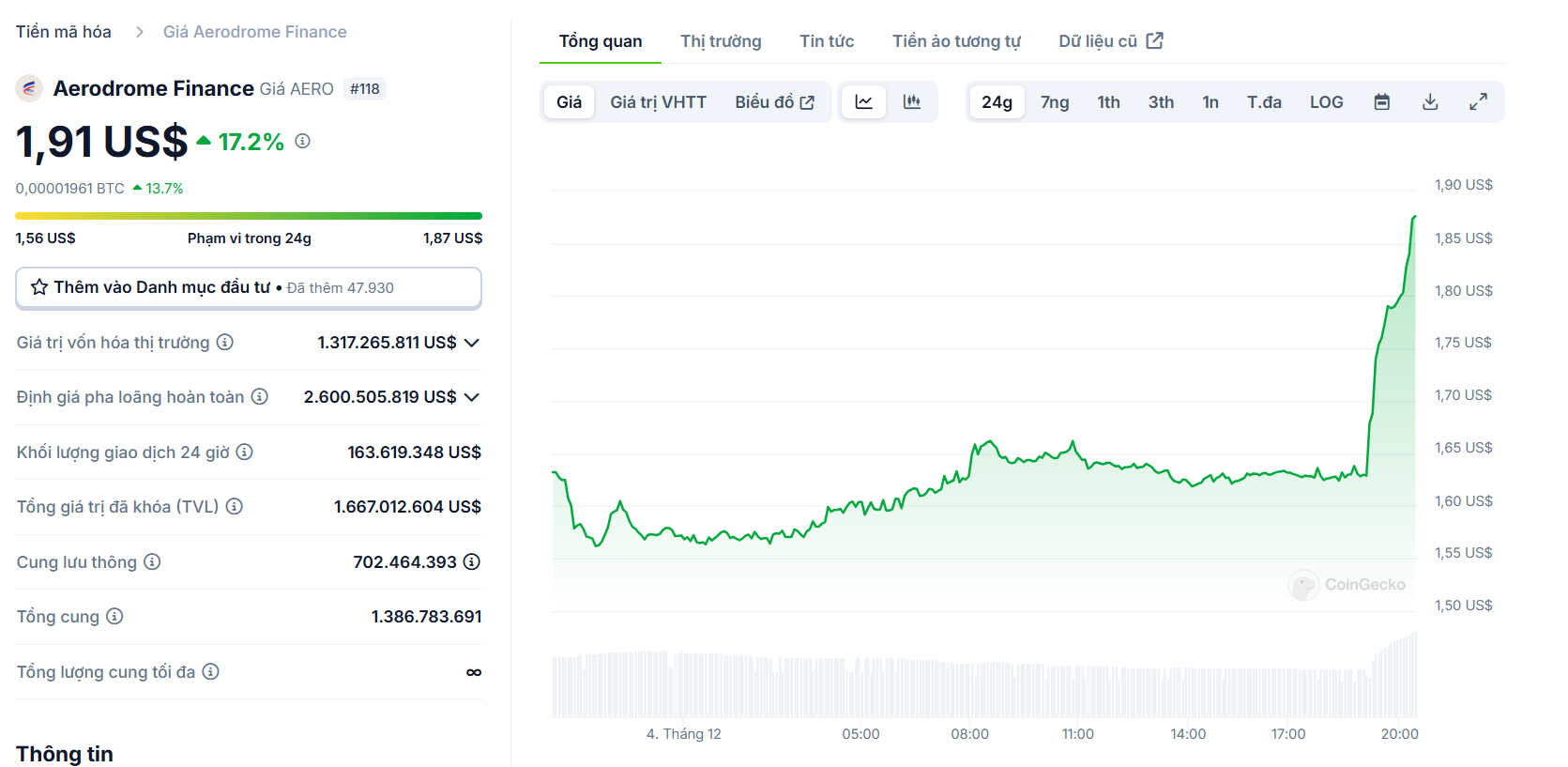Expand fully diluted valuation 2.600.505.819 US$ details
Screen dimensions: 1568x767
(x=472, y=397)
